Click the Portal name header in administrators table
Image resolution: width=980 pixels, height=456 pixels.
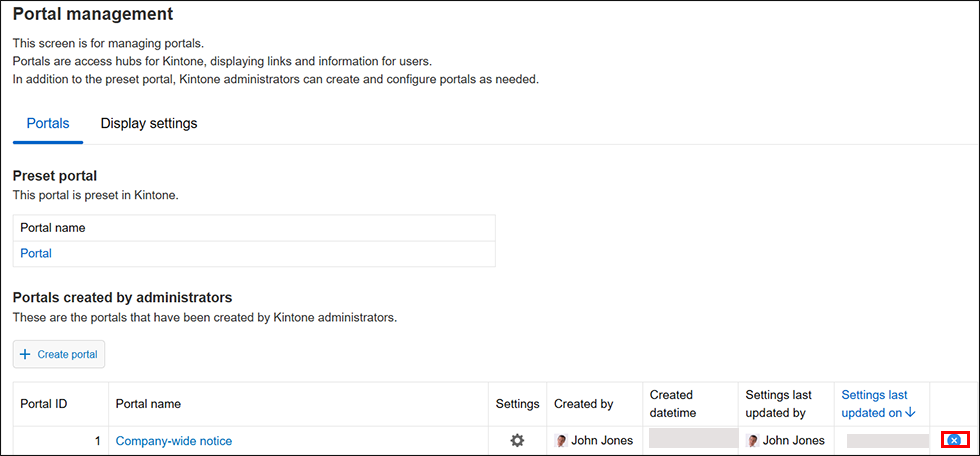tap(148, 404)
